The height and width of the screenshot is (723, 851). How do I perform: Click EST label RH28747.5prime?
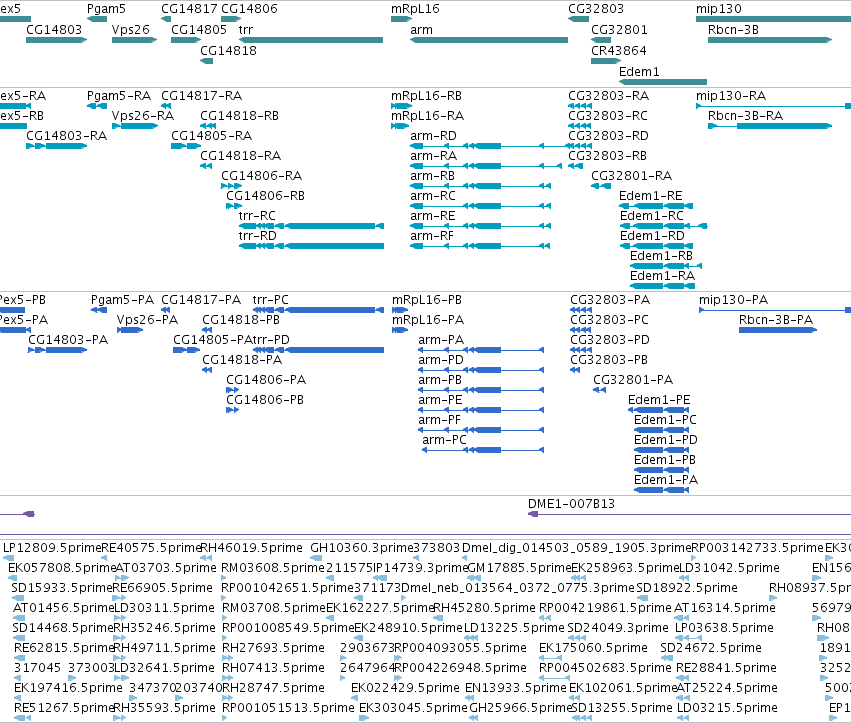[274, 688]
